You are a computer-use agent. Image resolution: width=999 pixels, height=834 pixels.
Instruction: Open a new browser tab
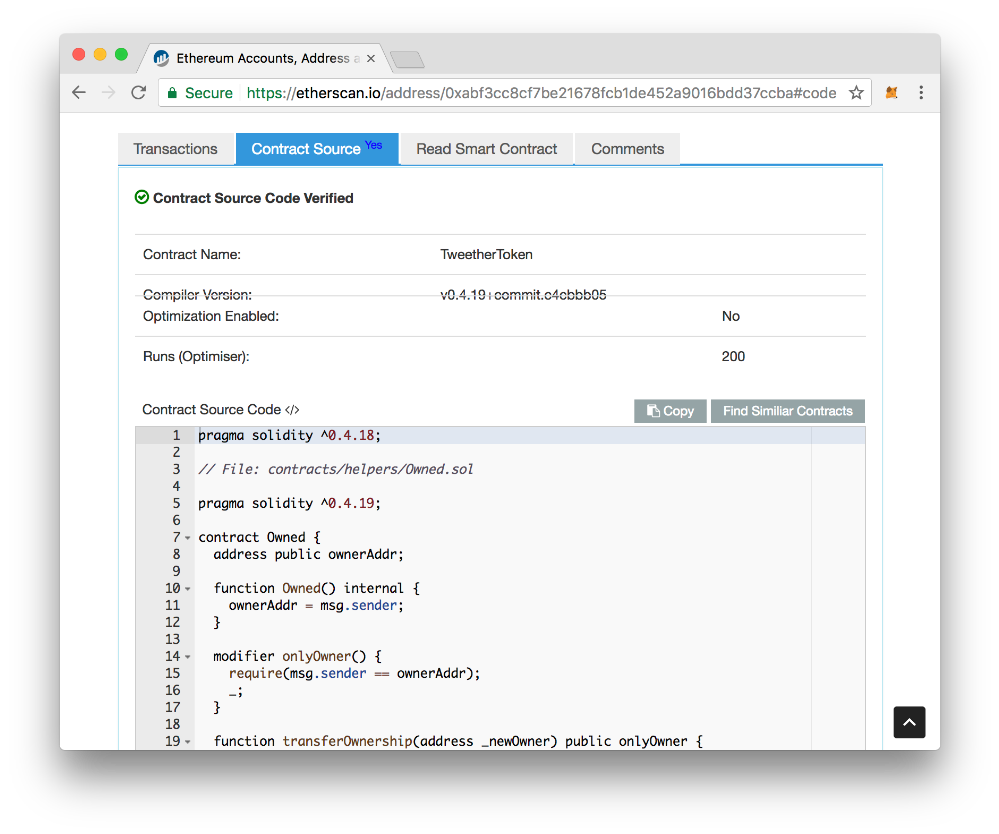[x=407, y=60]
